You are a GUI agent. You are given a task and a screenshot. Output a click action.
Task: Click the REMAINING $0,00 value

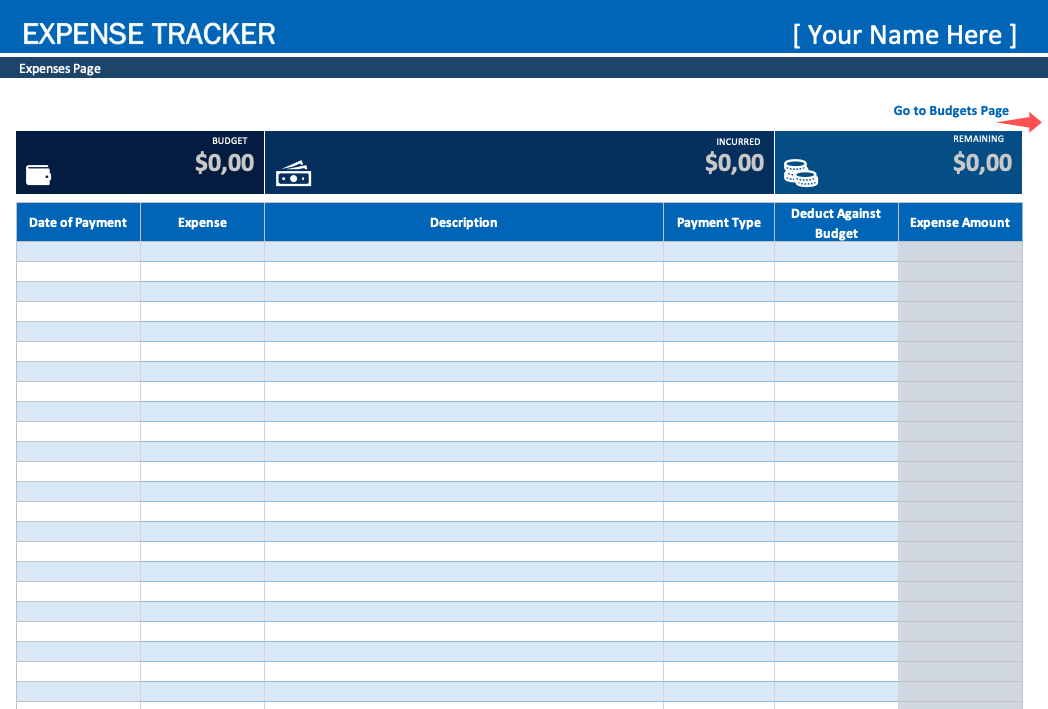pos(982,162)
